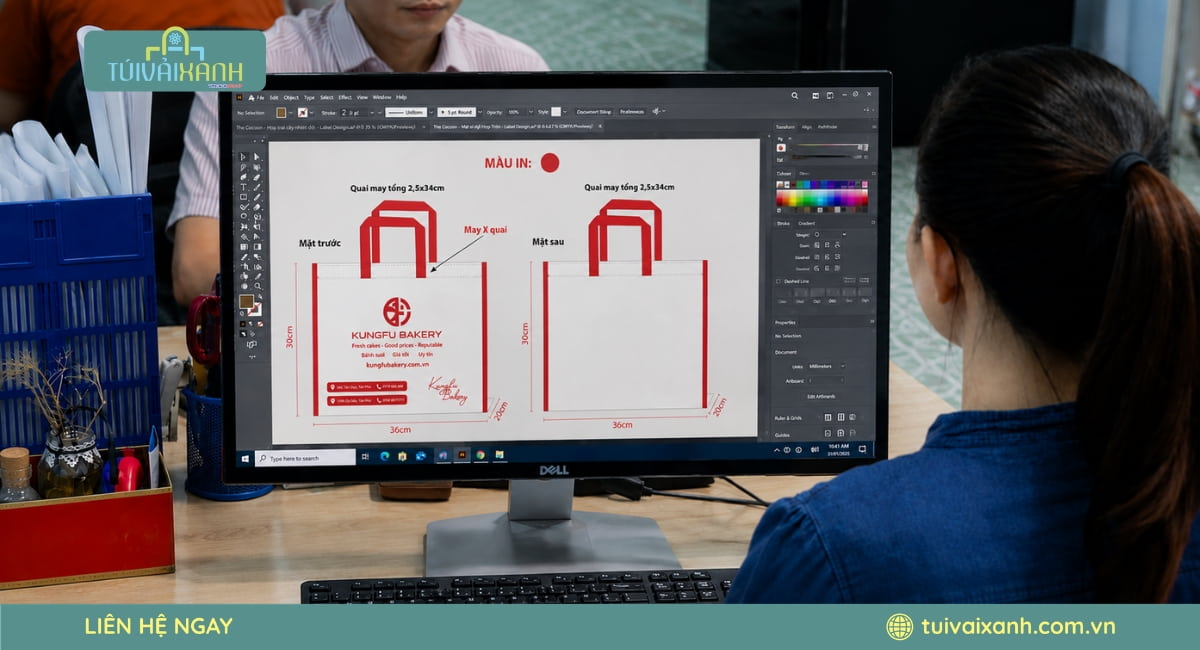Click the Windows Start button

tap(245, 458)
